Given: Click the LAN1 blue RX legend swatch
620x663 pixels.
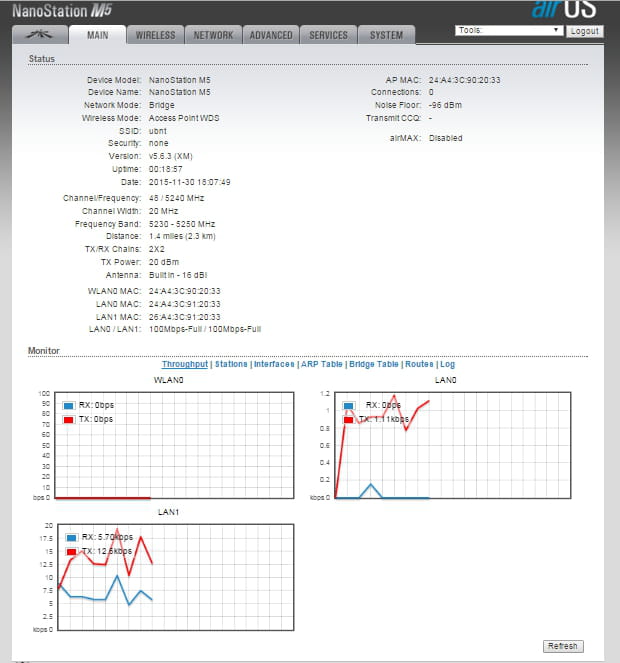Looking at the screenshot, I should 71,537.
